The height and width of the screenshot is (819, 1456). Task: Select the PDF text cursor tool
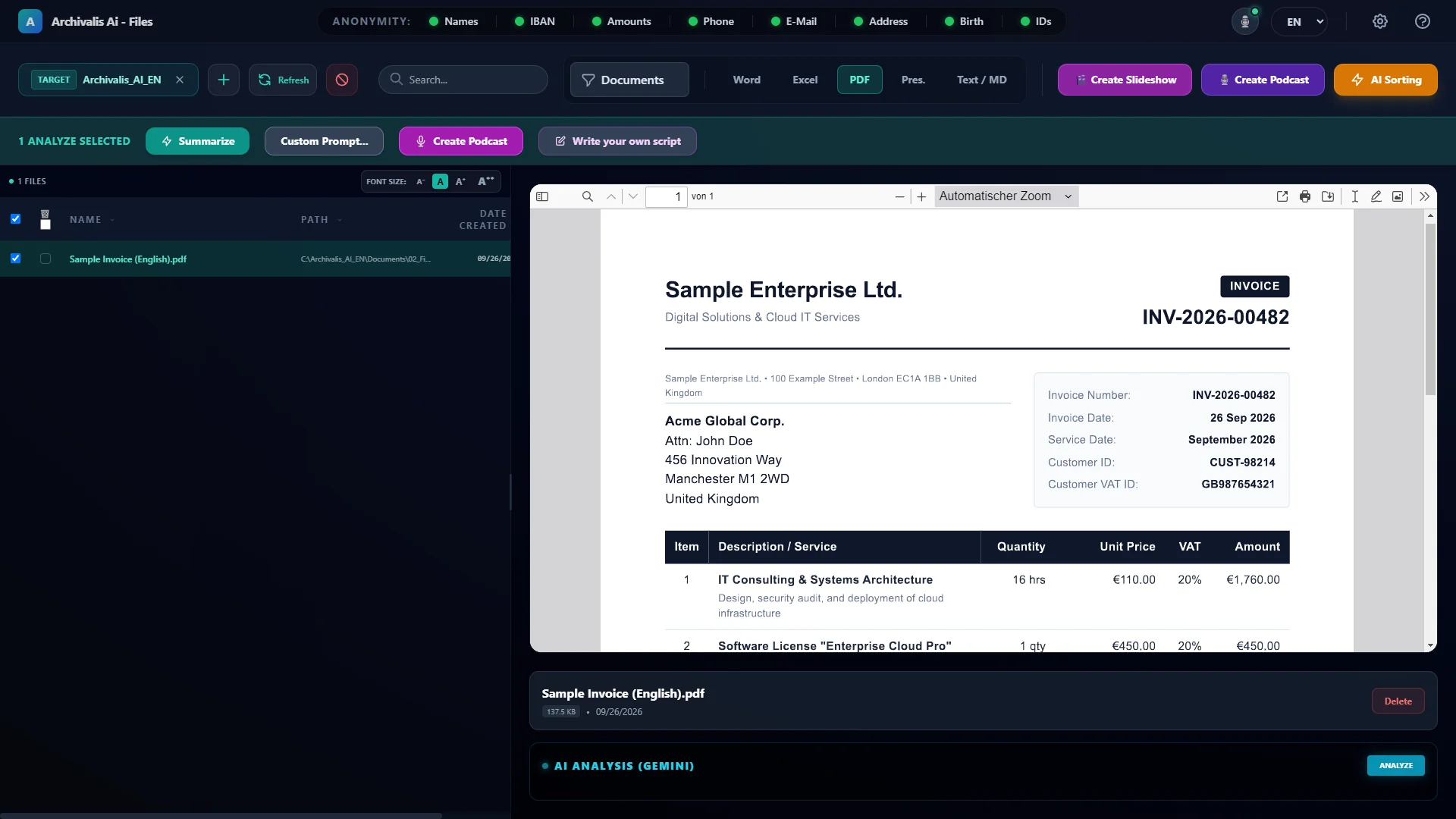[x=1354, y=196]
